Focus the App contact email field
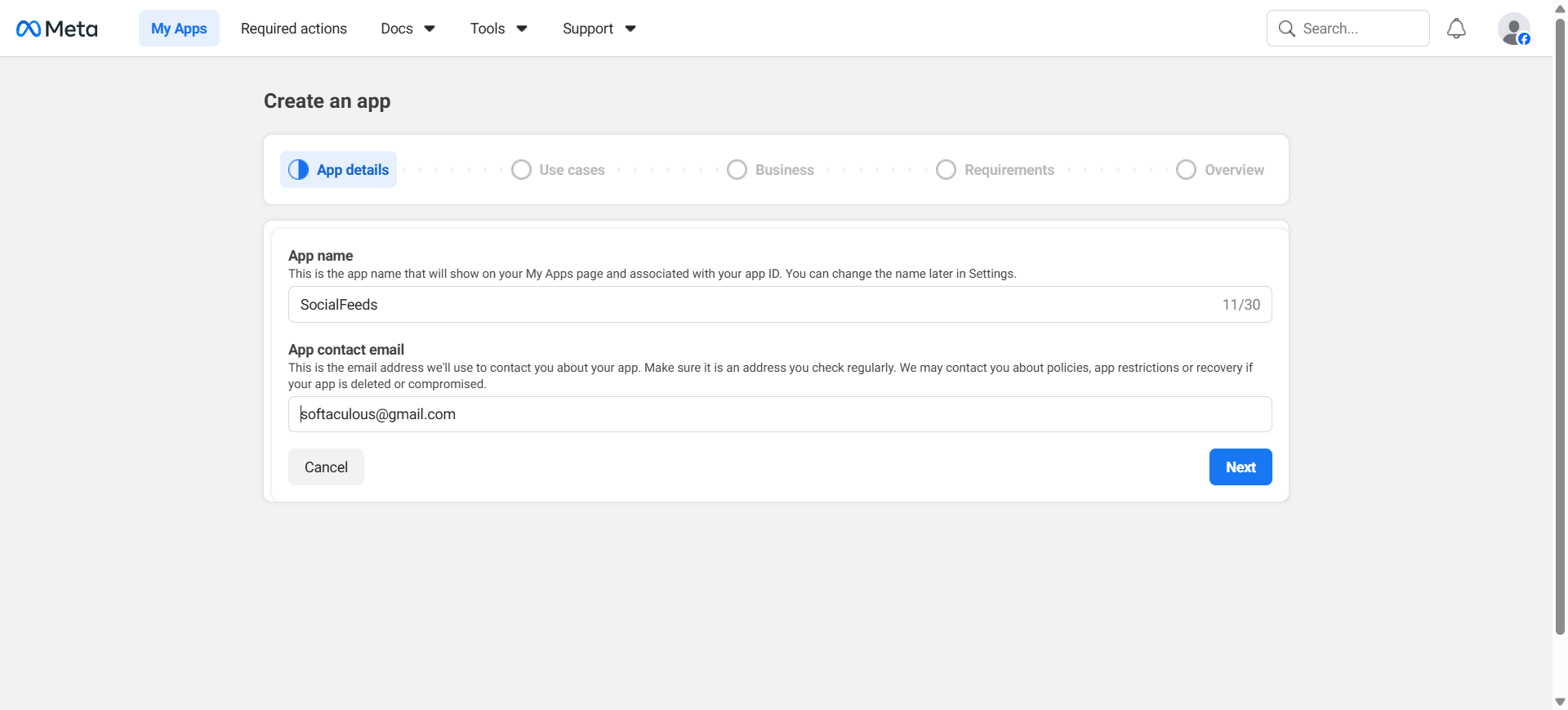The image size is (1568, 710). [x=780, y=414]
